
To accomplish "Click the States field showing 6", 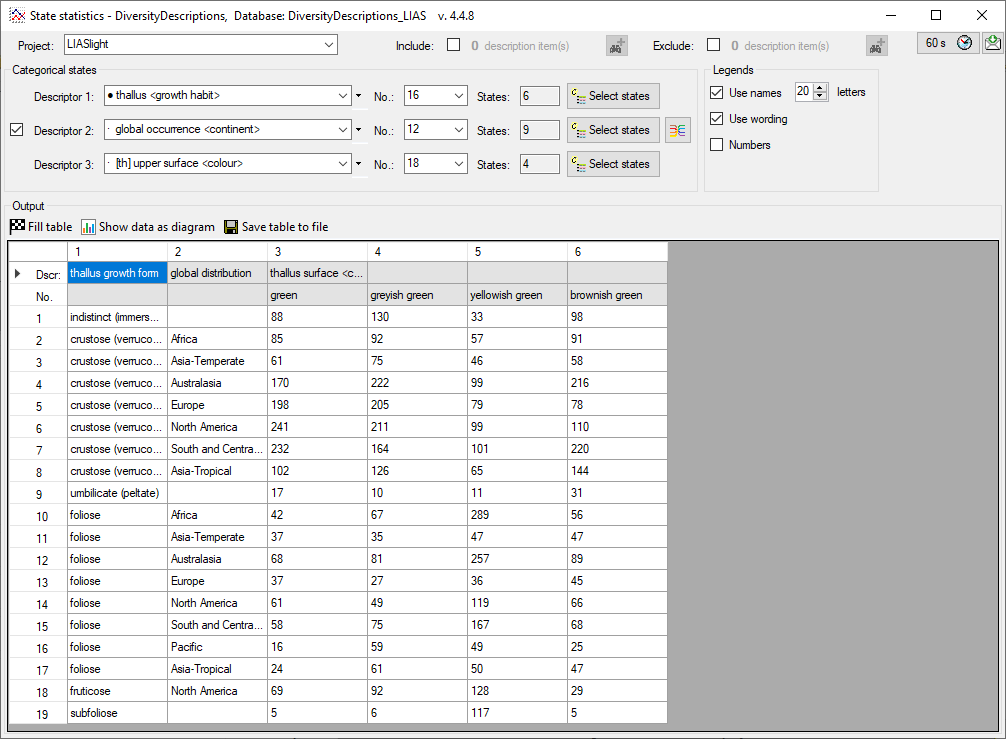I will (540, 96).
